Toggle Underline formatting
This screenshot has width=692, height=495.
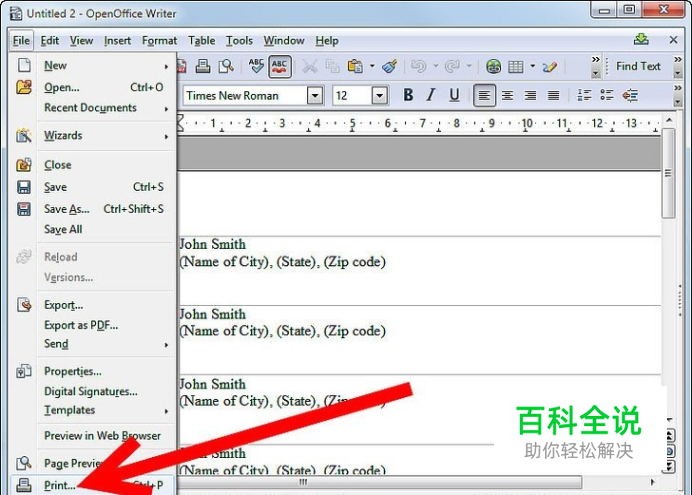coord(454,95)
